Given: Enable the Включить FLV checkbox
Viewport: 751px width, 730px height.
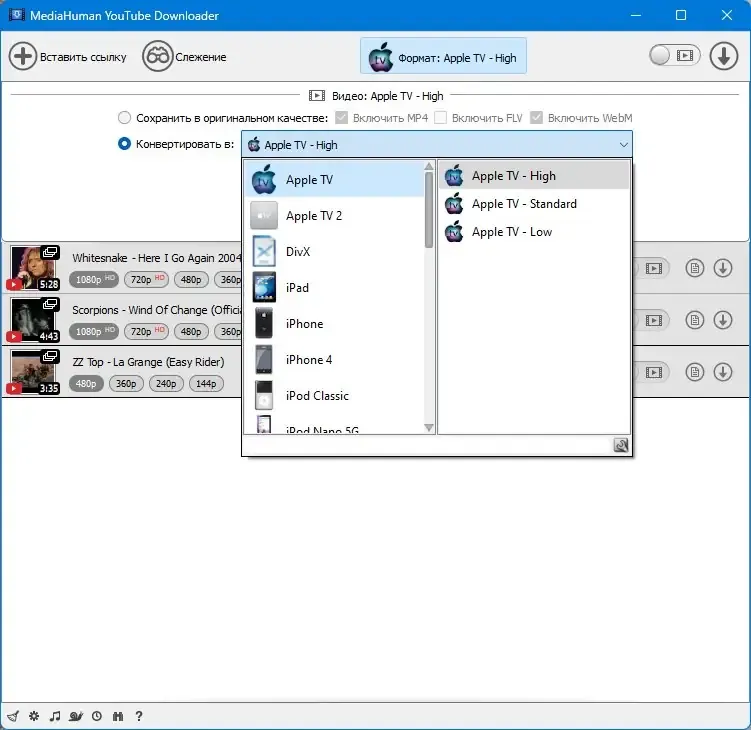Looking at the screenshot, I should tap(440, 117).
